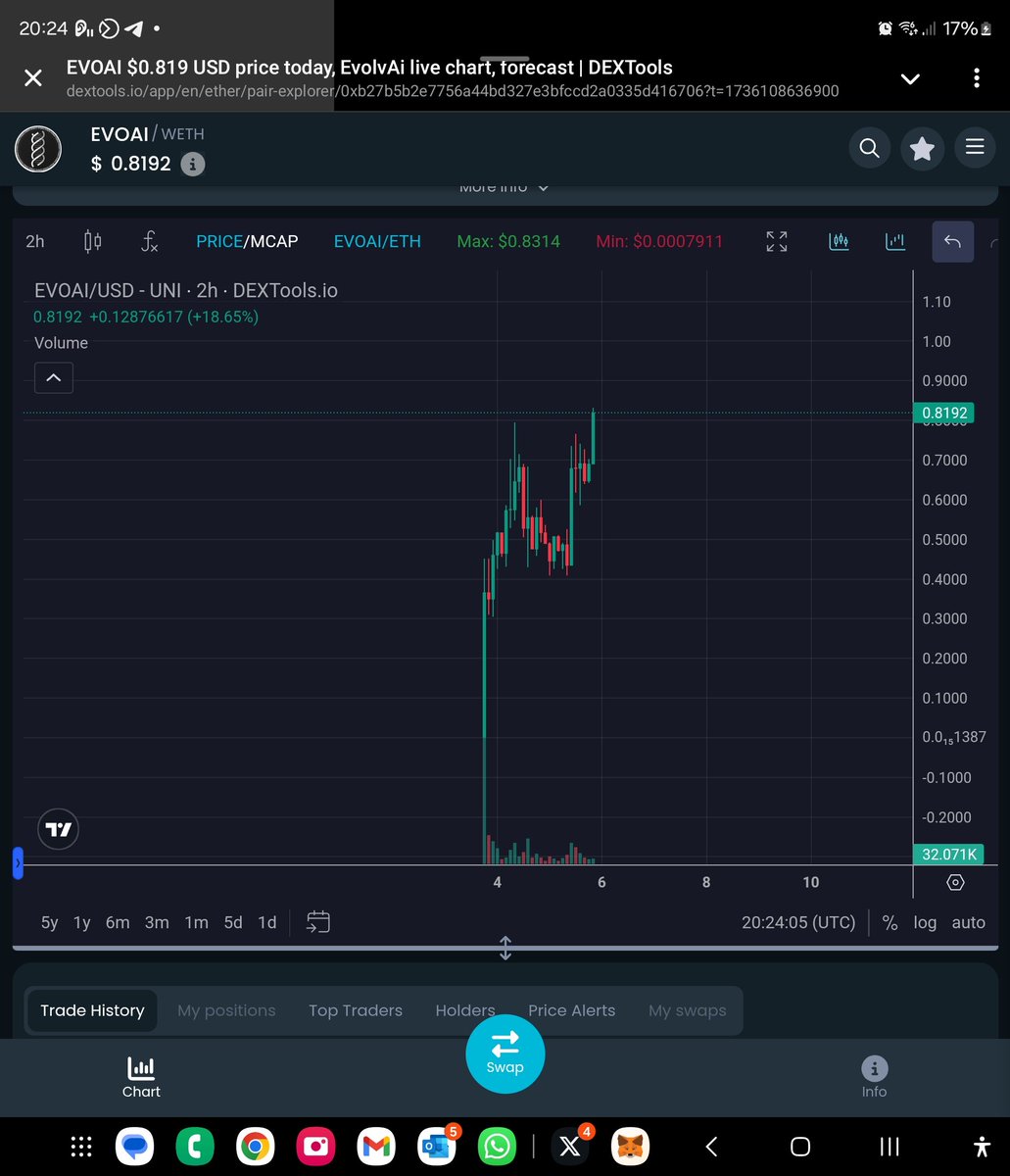Click the volume label 32.071K
The width and height of the screenshot is (1010, 1176).
pos(947,855)
